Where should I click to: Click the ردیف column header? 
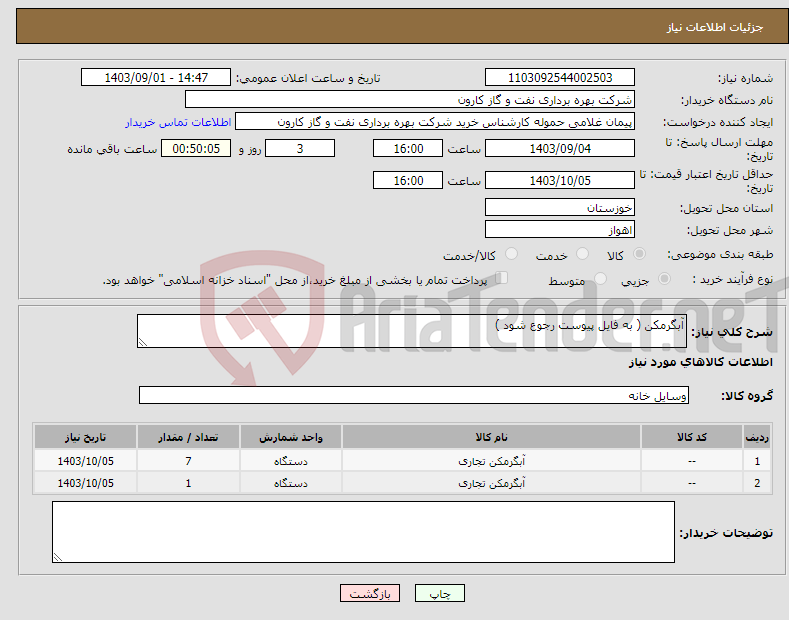coord(757,437)
